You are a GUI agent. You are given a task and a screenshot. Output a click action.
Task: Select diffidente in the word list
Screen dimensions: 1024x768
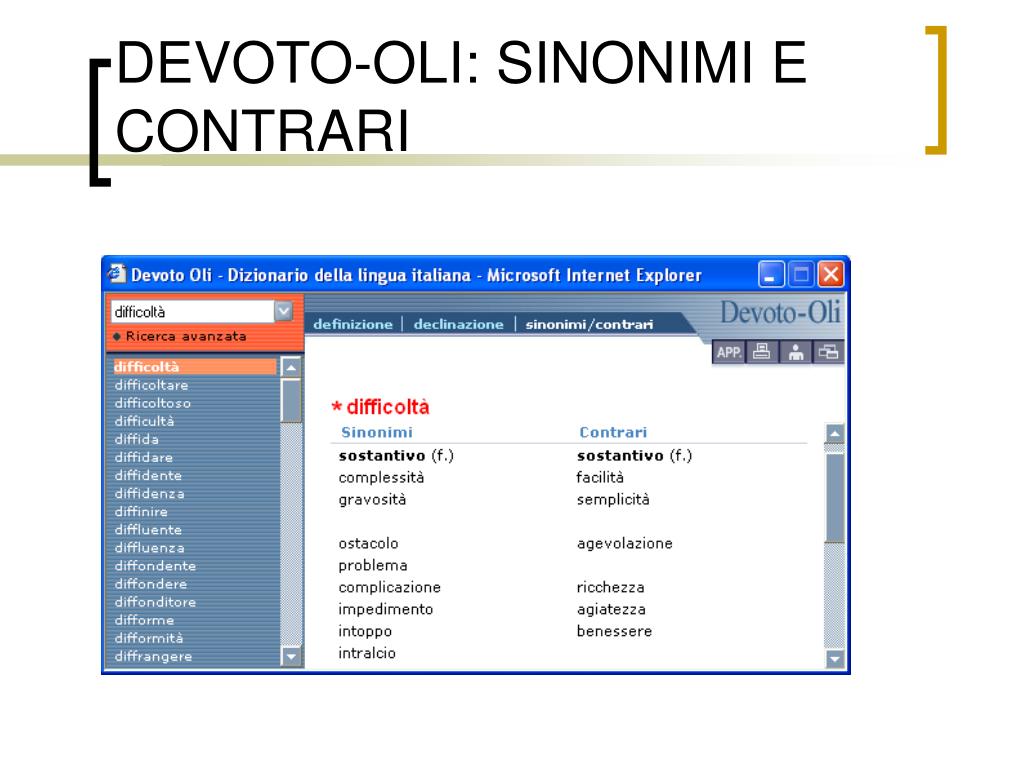(x=148, y=475)
